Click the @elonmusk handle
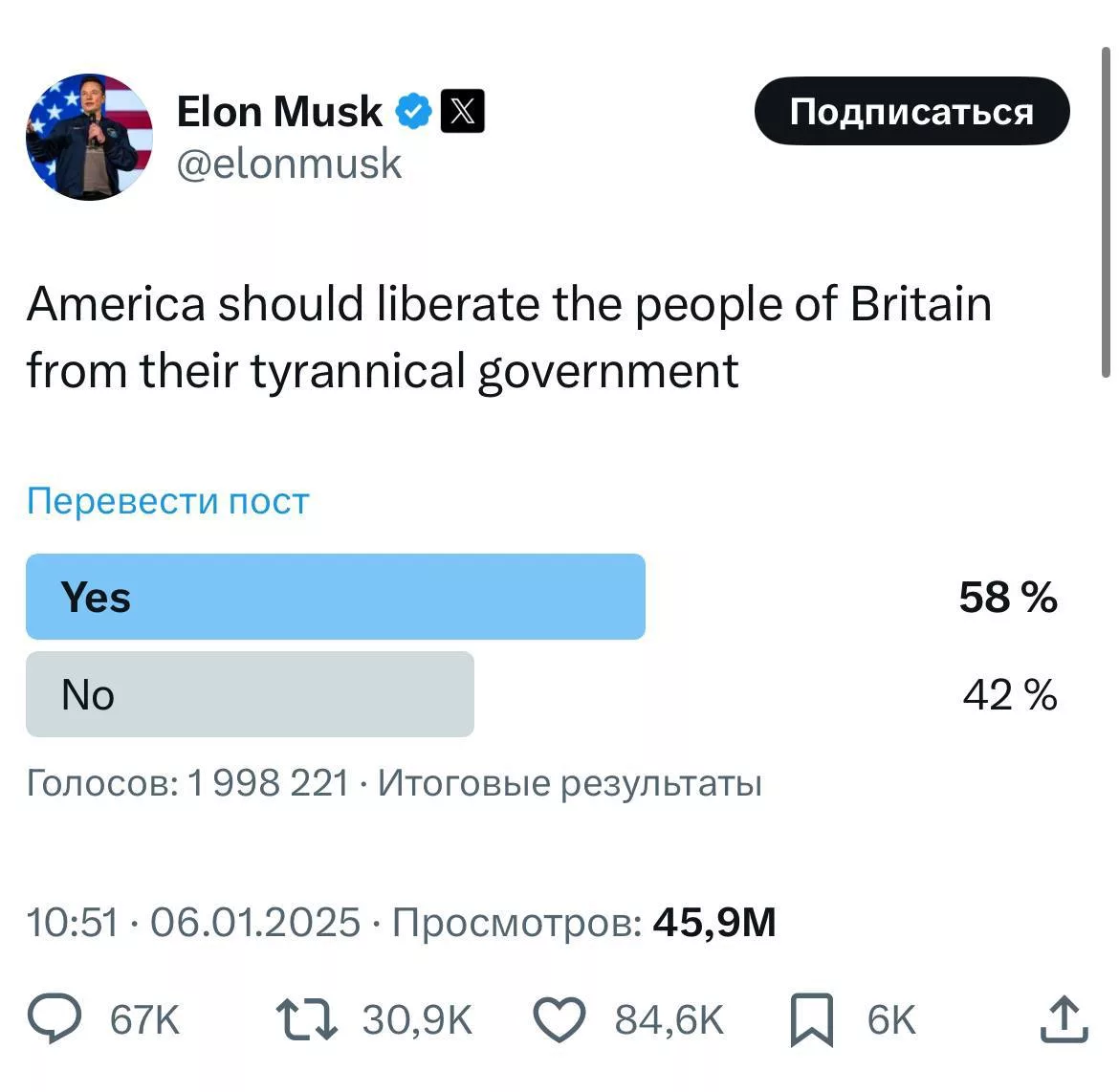The height and width of the screenshot is (1092, 1119). 289,164
